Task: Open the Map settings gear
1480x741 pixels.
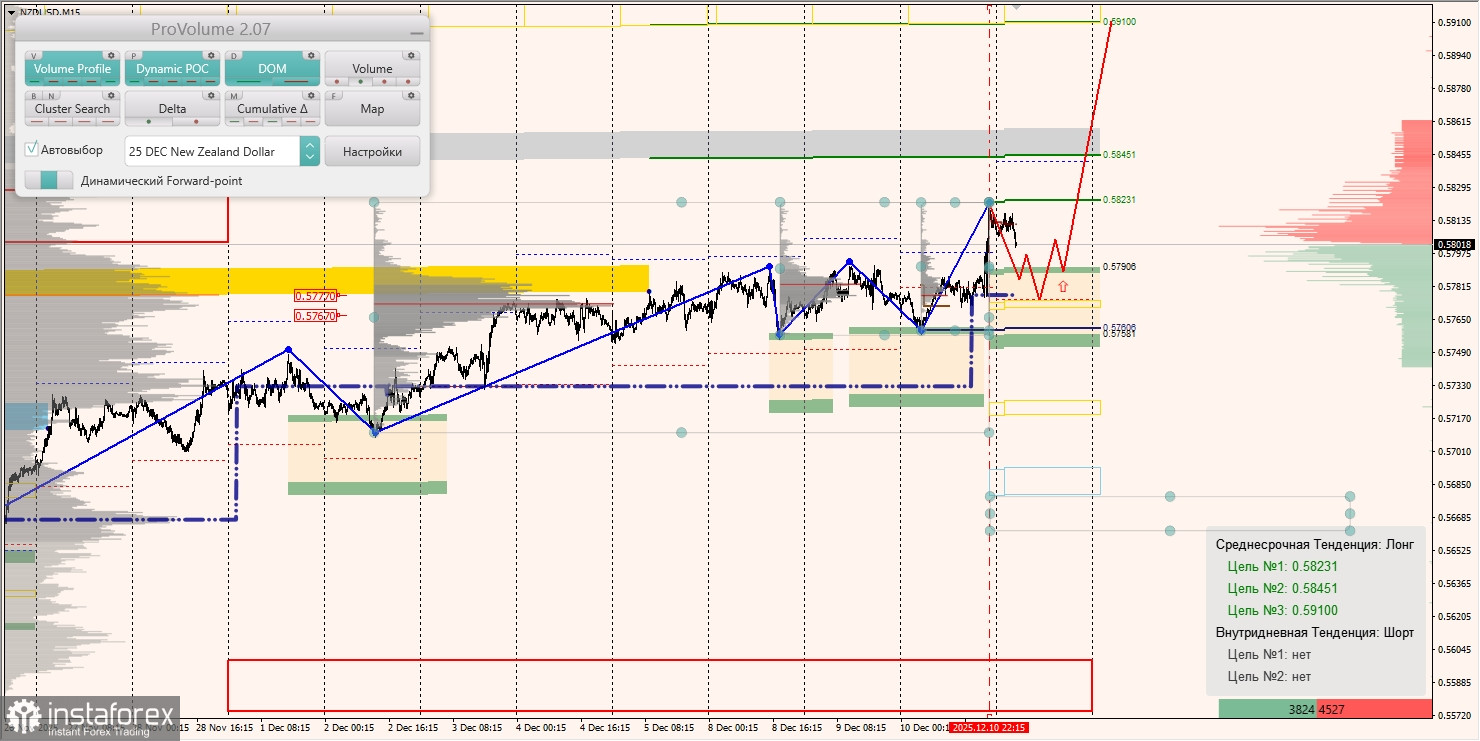Action: pyautogui.click(x=412, y=96)
